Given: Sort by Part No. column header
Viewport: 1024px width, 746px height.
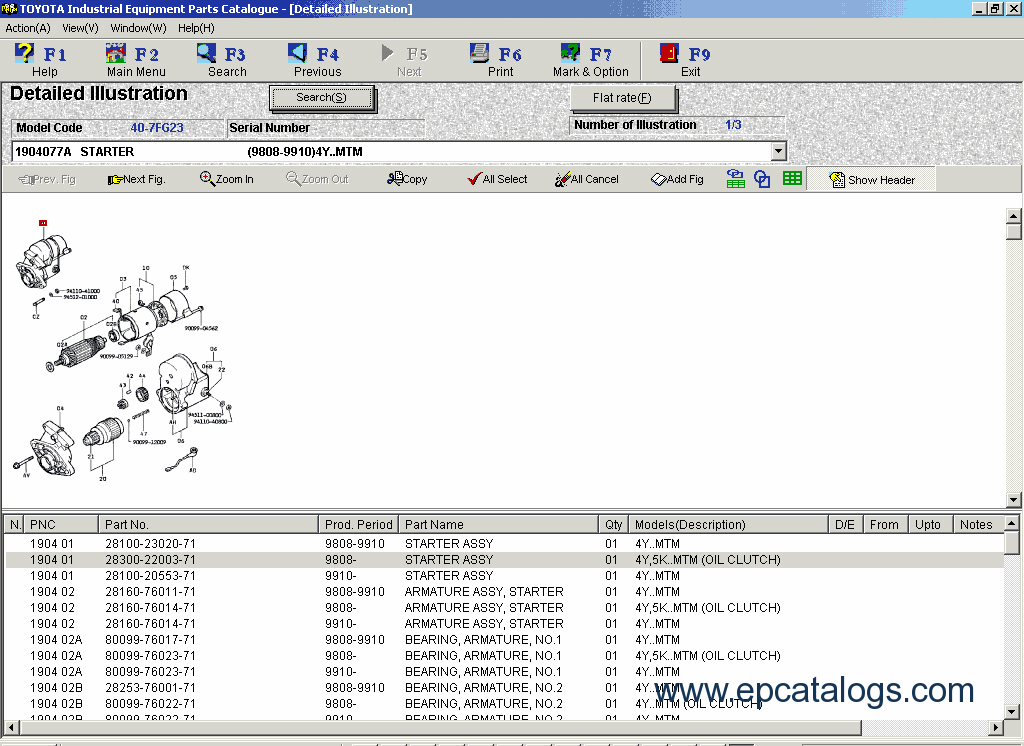Looking at the screenshot, I should [x=209, y=525].
